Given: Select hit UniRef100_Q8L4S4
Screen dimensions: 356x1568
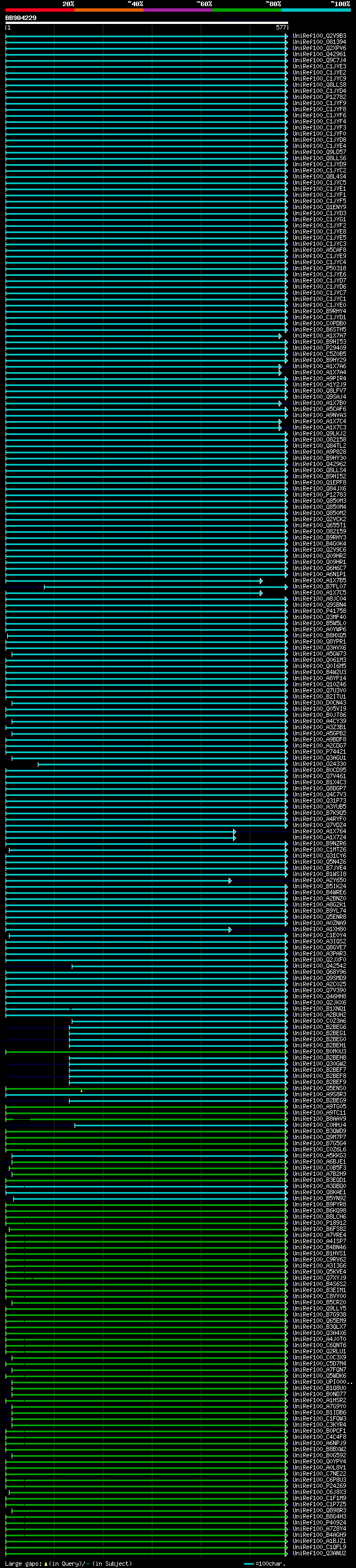Looking at the screenshot, I should (319, 176).
